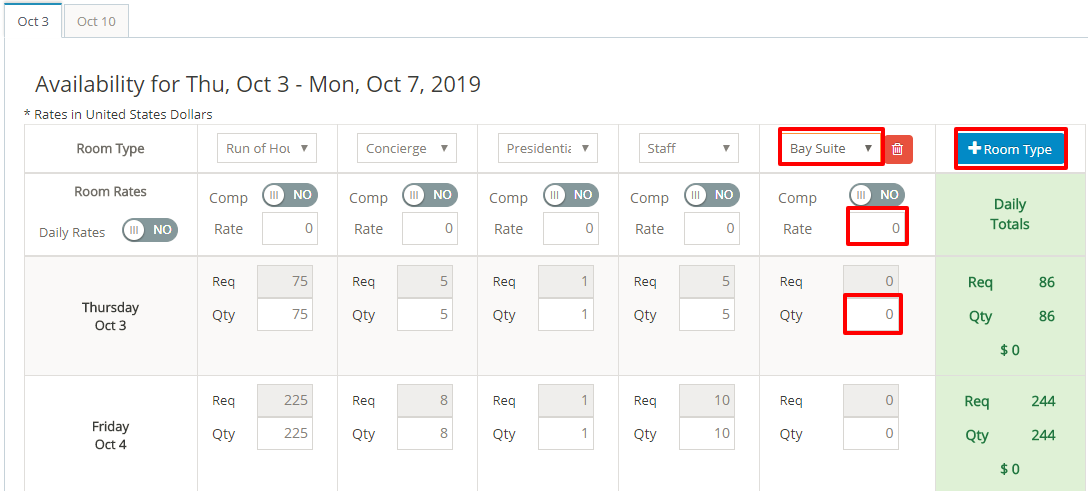The image size is (1088, 491).
Task: Expand the Presidential room type dropdown
Action: tap(548, 148)
